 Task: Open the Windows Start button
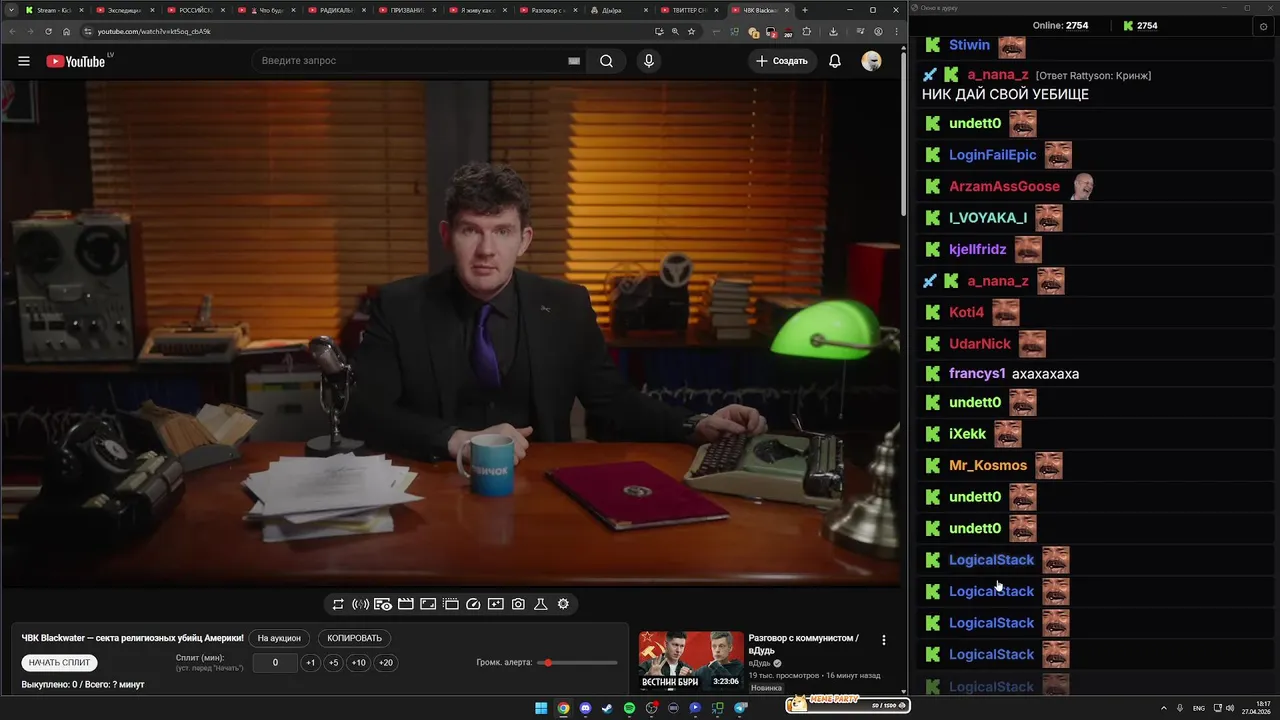point(541,708)
